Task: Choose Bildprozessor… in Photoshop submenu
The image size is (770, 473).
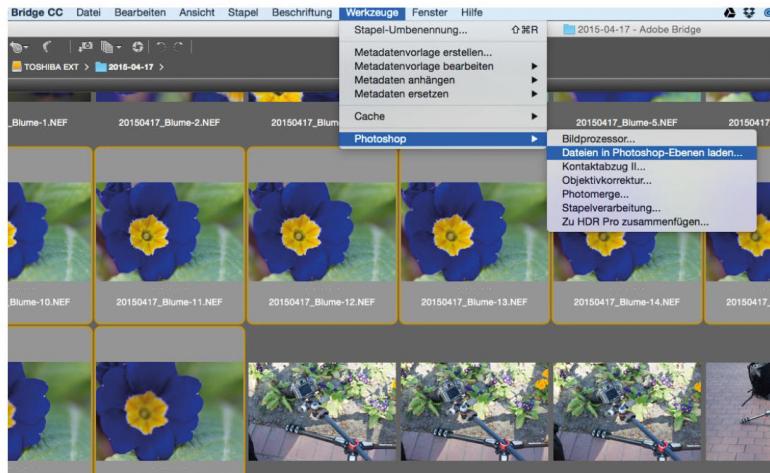Action: pyautogui.click(x=652, y=139)
